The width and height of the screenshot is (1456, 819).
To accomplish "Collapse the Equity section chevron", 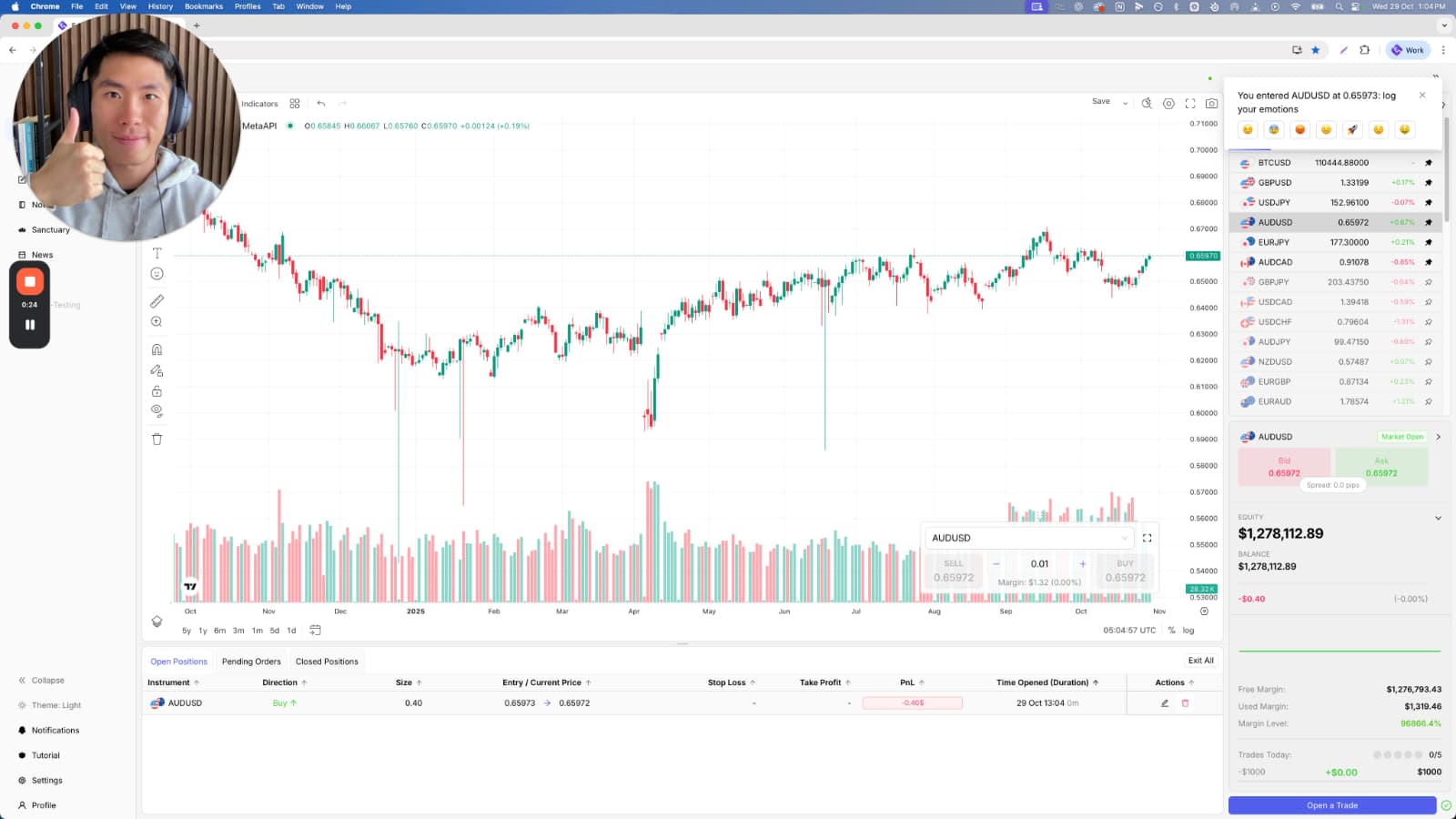I will click(x=1438, y=518).
